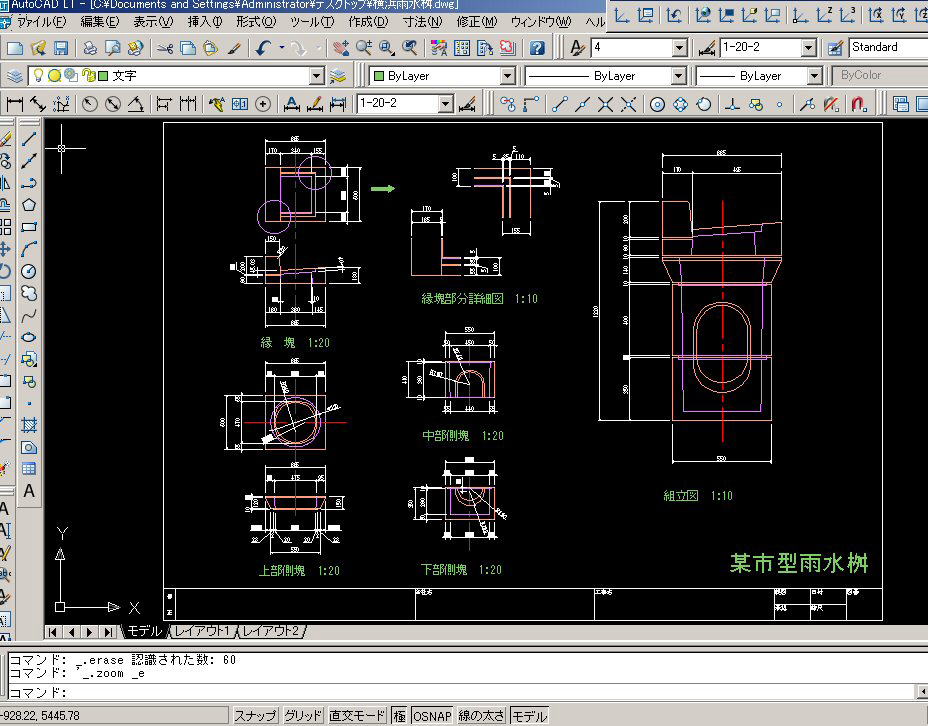Toggle the 文字 layer lock padlock
This screenshot has height=726, width=928.
click(x=89, y=76)
